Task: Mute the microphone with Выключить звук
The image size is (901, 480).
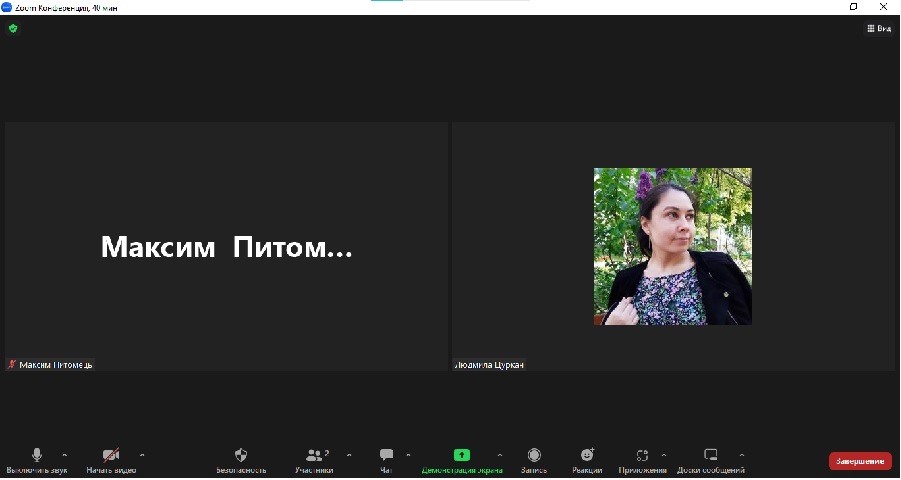Action: (x=37, y=461)
